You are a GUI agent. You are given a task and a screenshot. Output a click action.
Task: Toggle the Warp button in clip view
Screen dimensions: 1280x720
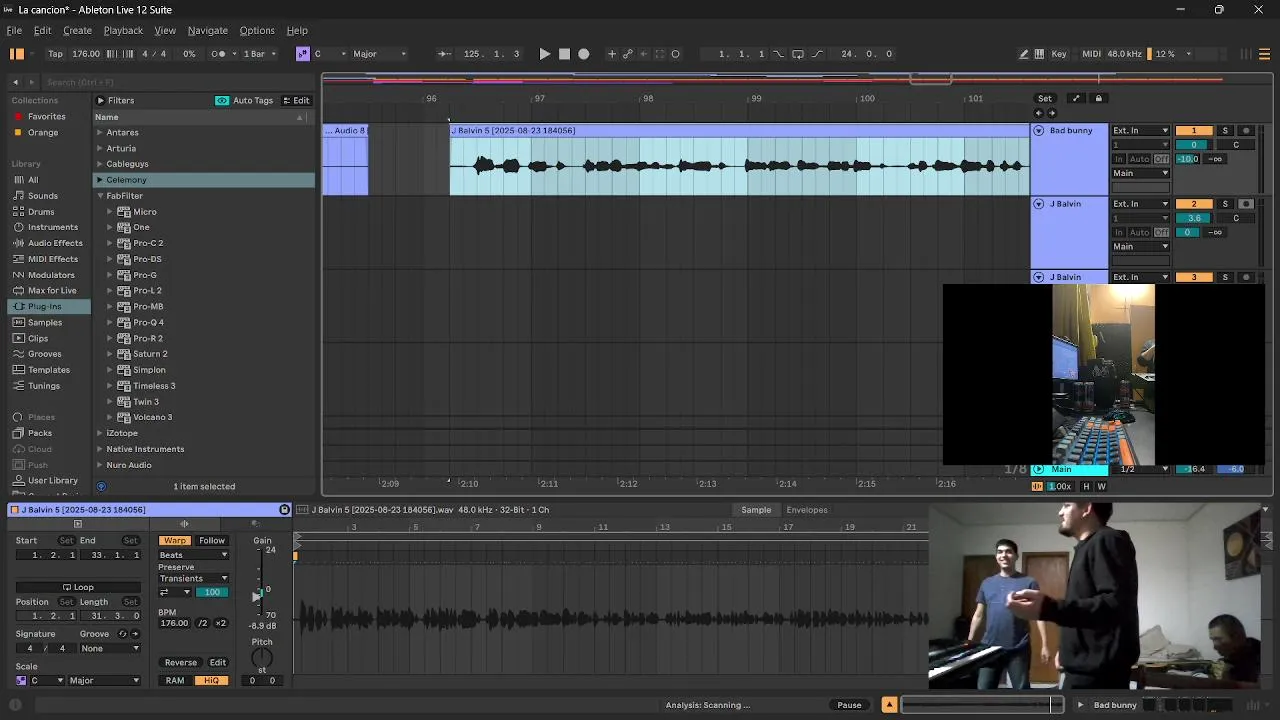click(x=174, y=541)
